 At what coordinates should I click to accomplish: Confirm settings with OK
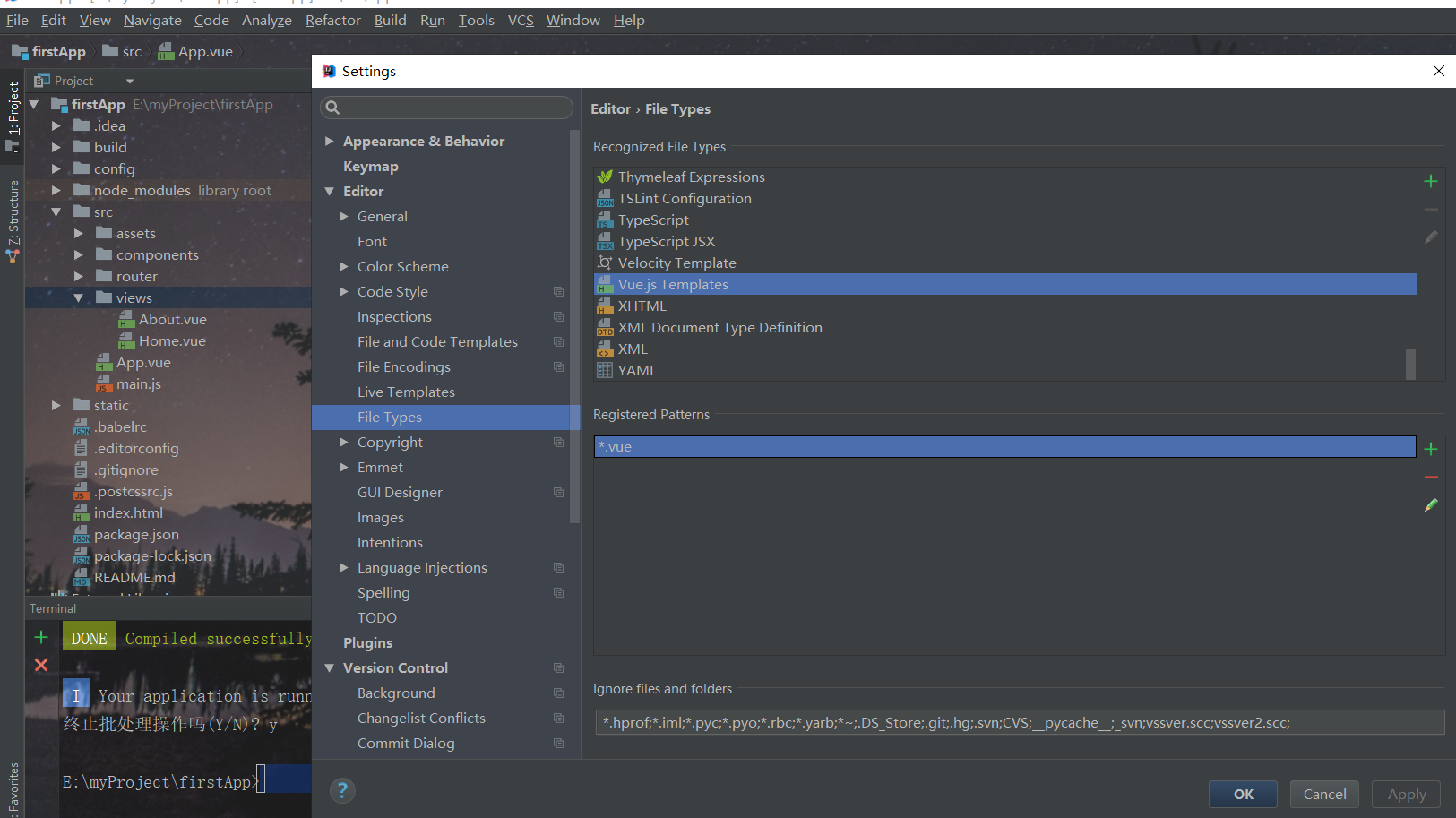click(x=1243, y=794)
